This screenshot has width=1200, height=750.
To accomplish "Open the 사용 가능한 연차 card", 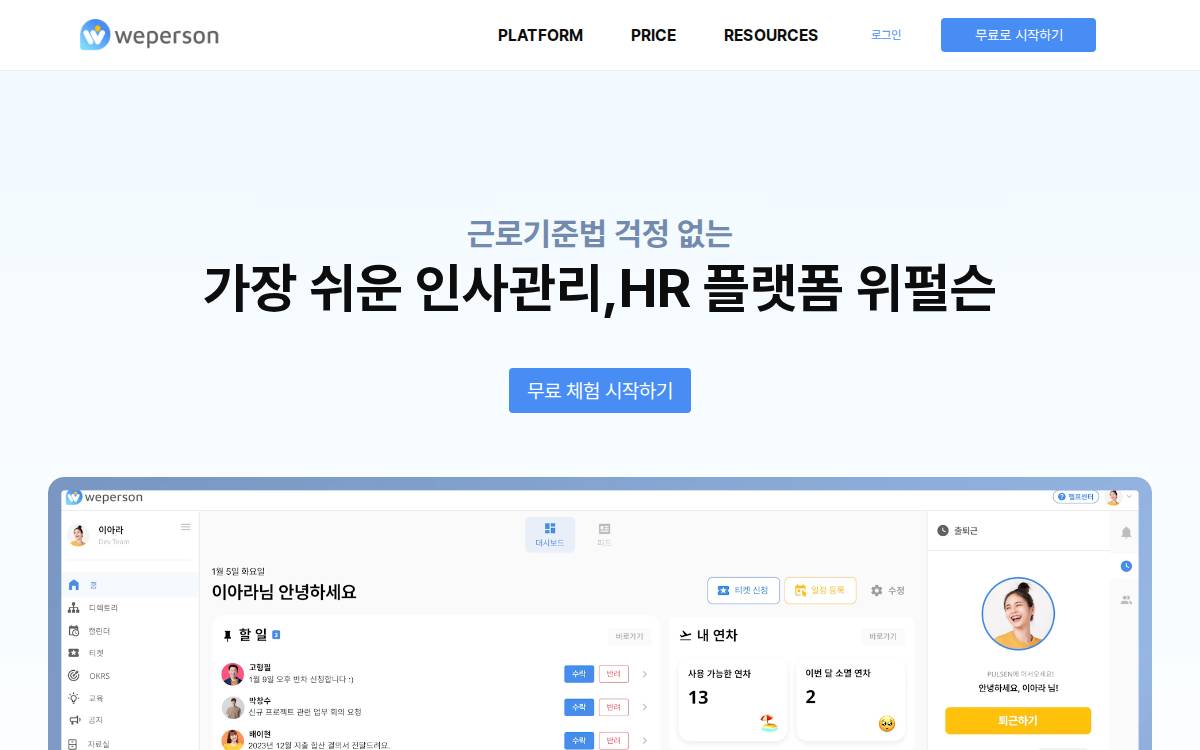I will click(733, 699).
